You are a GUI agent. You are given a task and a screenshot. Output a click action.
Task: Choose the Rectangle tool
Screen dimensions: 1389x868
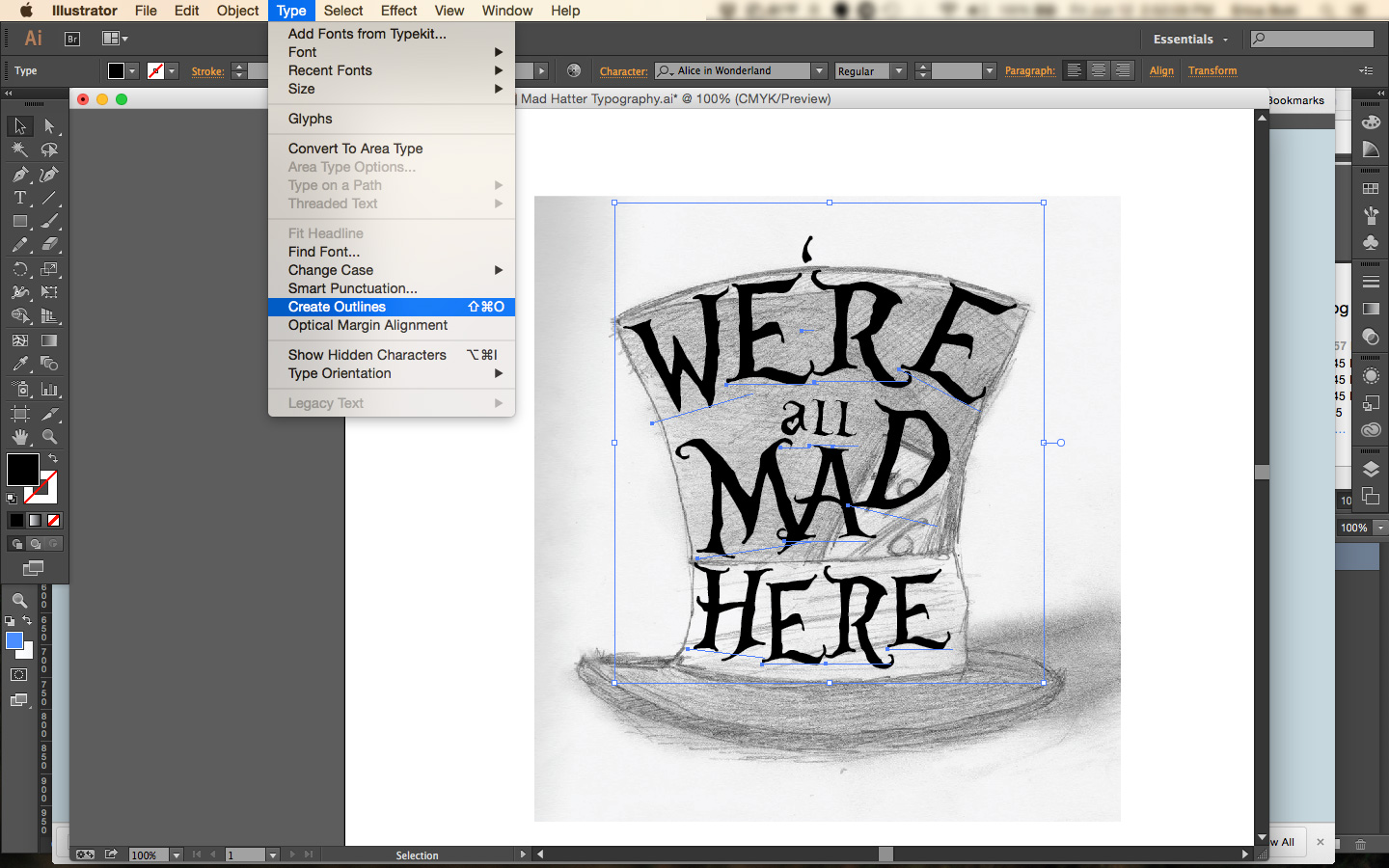tap(20, 221)
